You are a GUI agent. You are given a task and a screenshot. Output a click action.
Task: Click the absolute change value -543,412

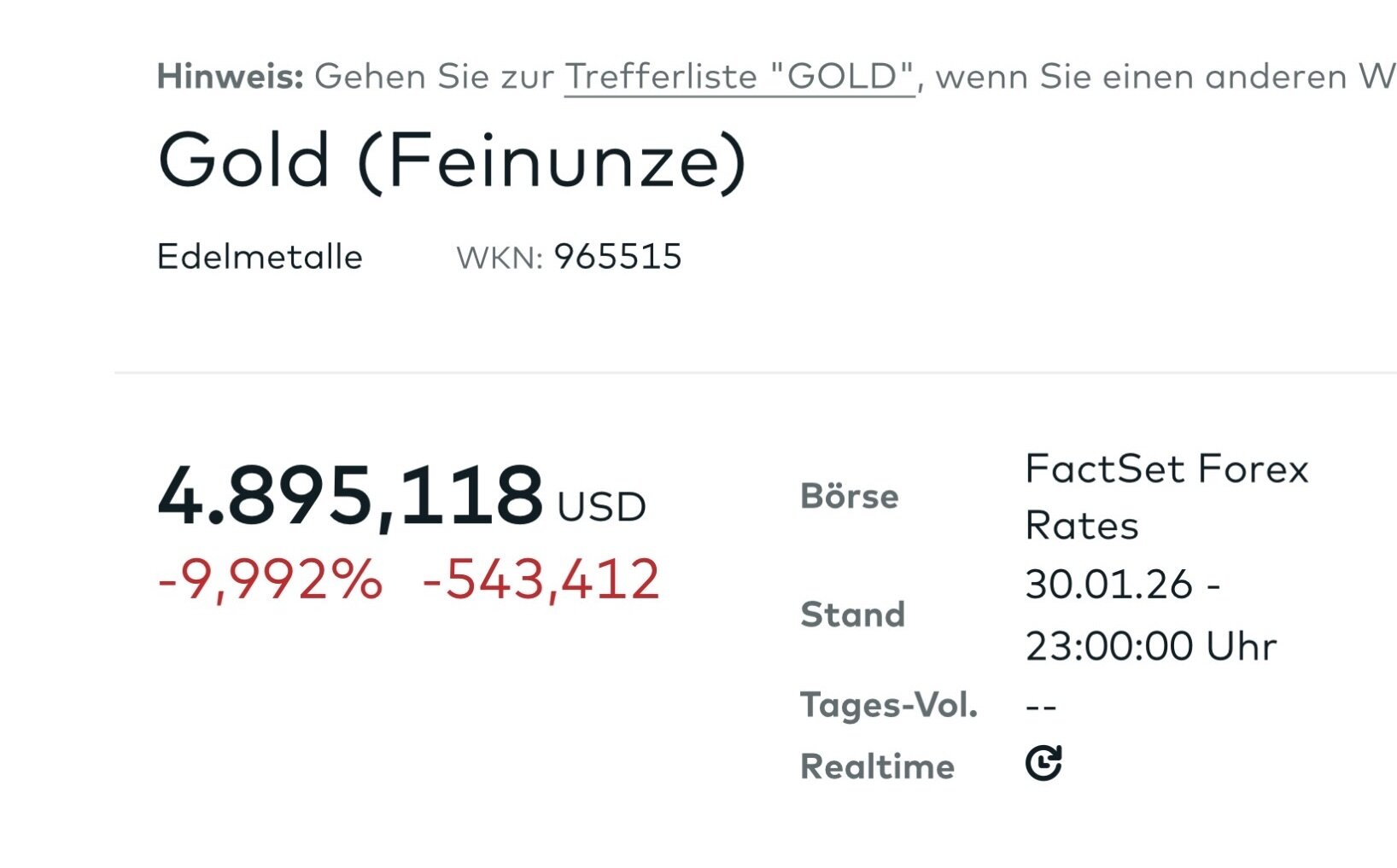pyautogui.click(x=541, y=580)
